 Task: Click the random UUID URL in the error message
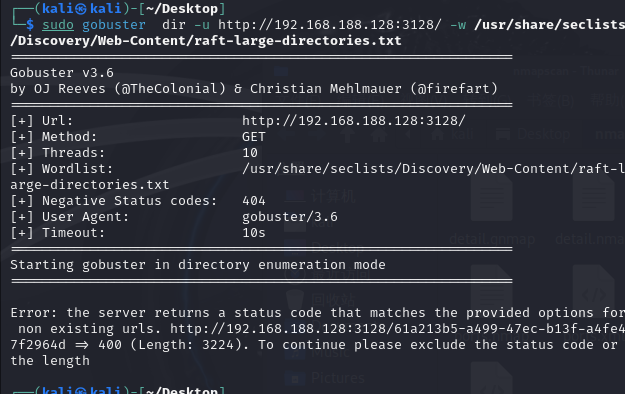pos(397,329)
